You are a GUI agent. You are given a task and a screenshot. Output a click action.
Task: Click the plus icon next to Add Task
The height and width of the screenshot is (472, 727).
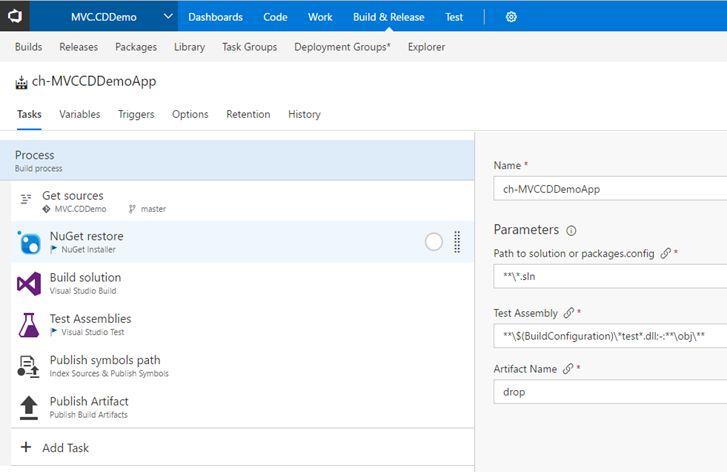click(x=26, y=447)
